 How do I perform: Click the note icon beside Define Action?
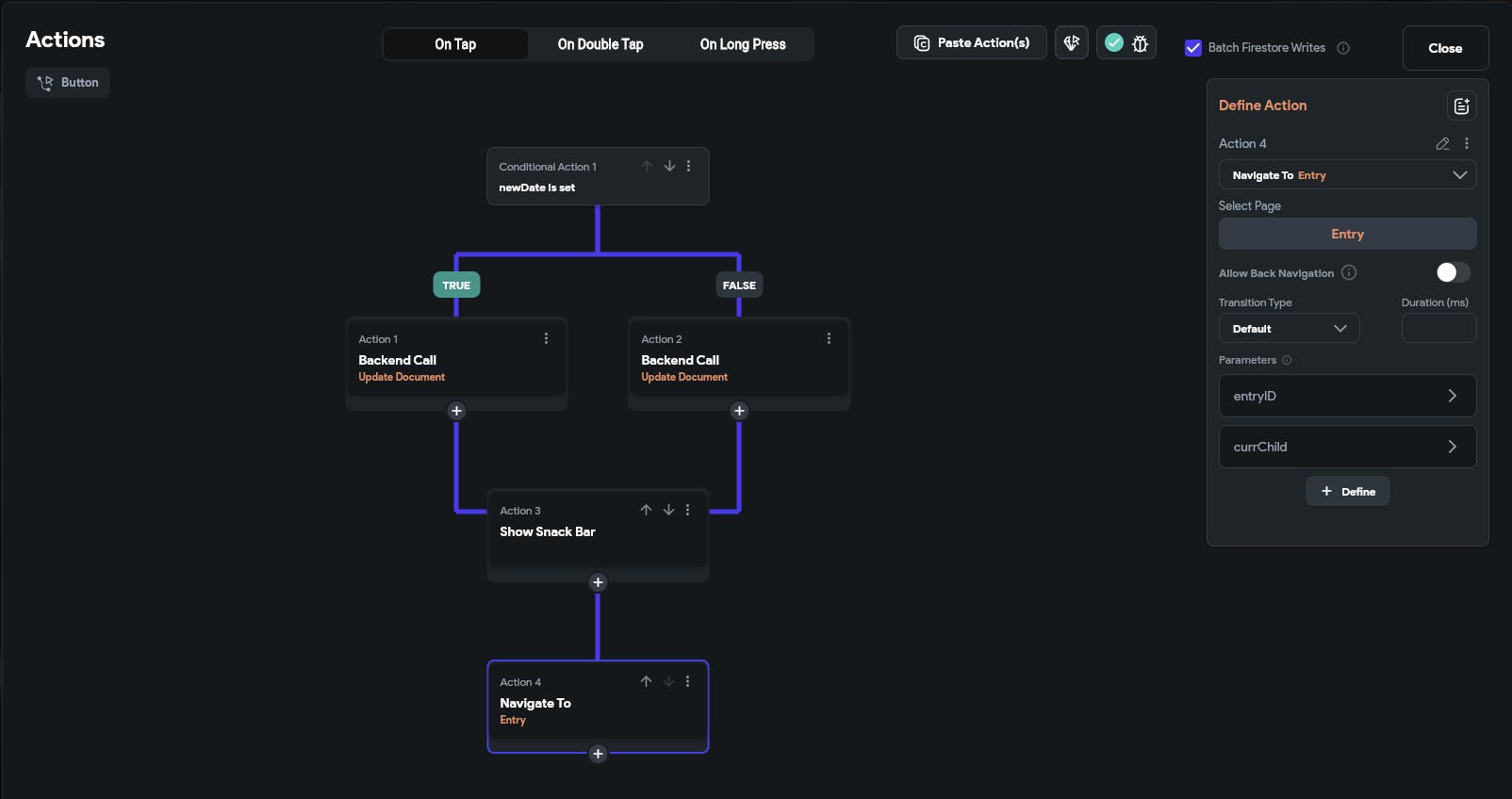[1461, 106]
